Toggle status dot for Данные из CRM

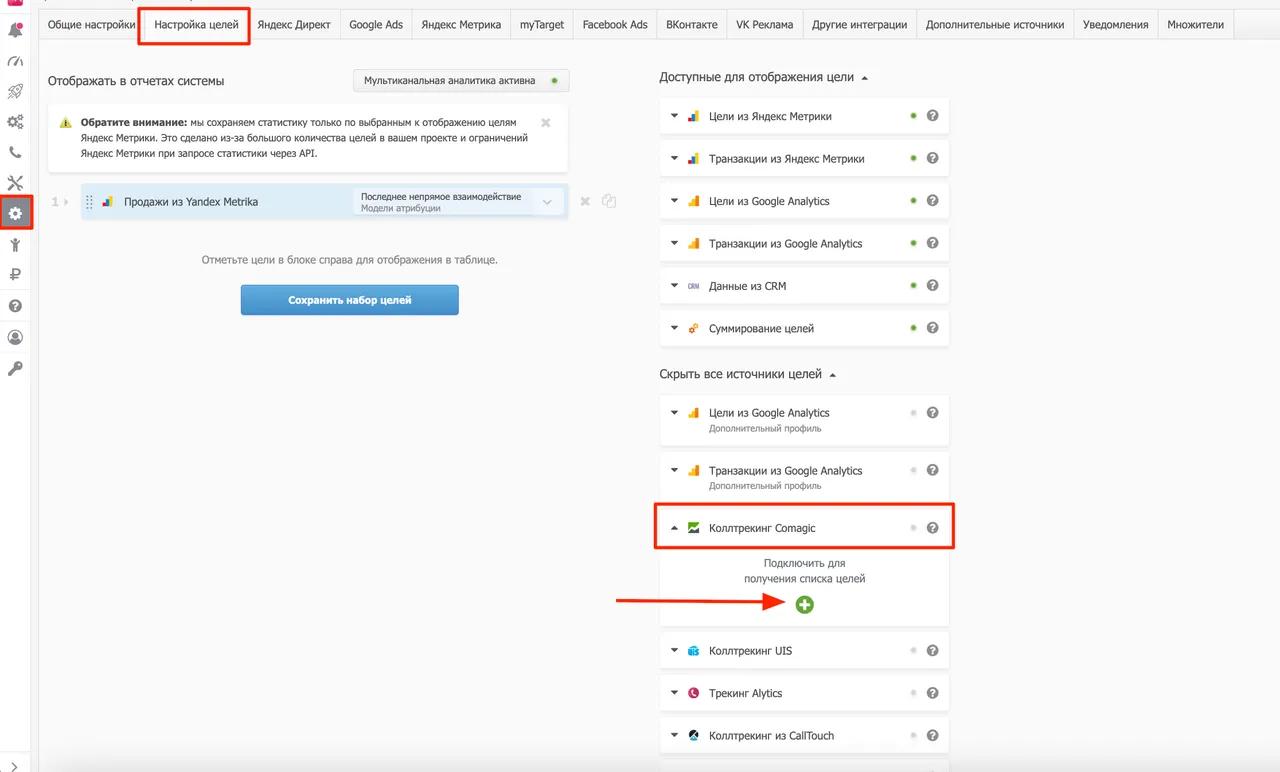913,285
